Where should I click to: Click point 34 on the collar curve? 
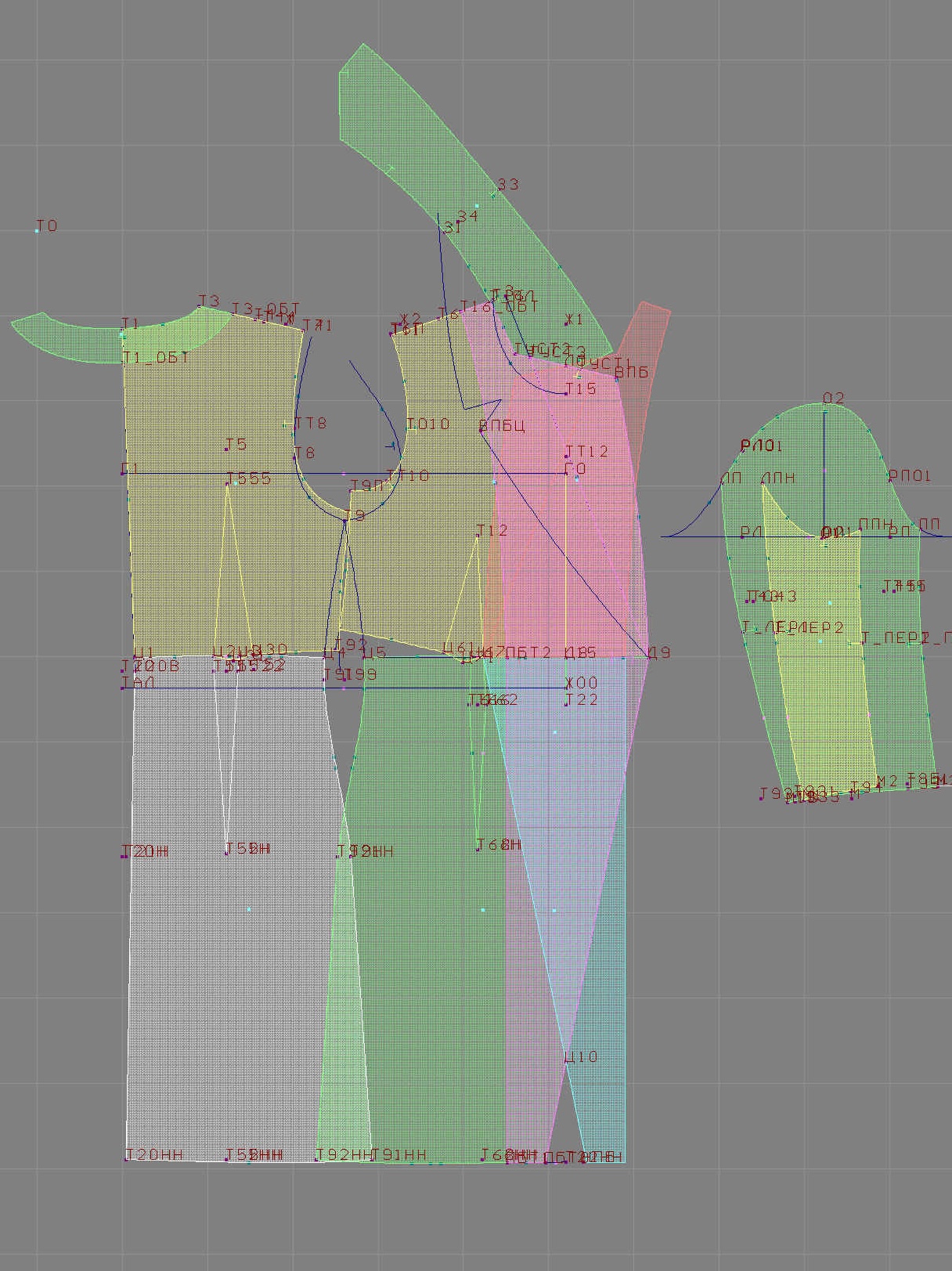[476, 206]
